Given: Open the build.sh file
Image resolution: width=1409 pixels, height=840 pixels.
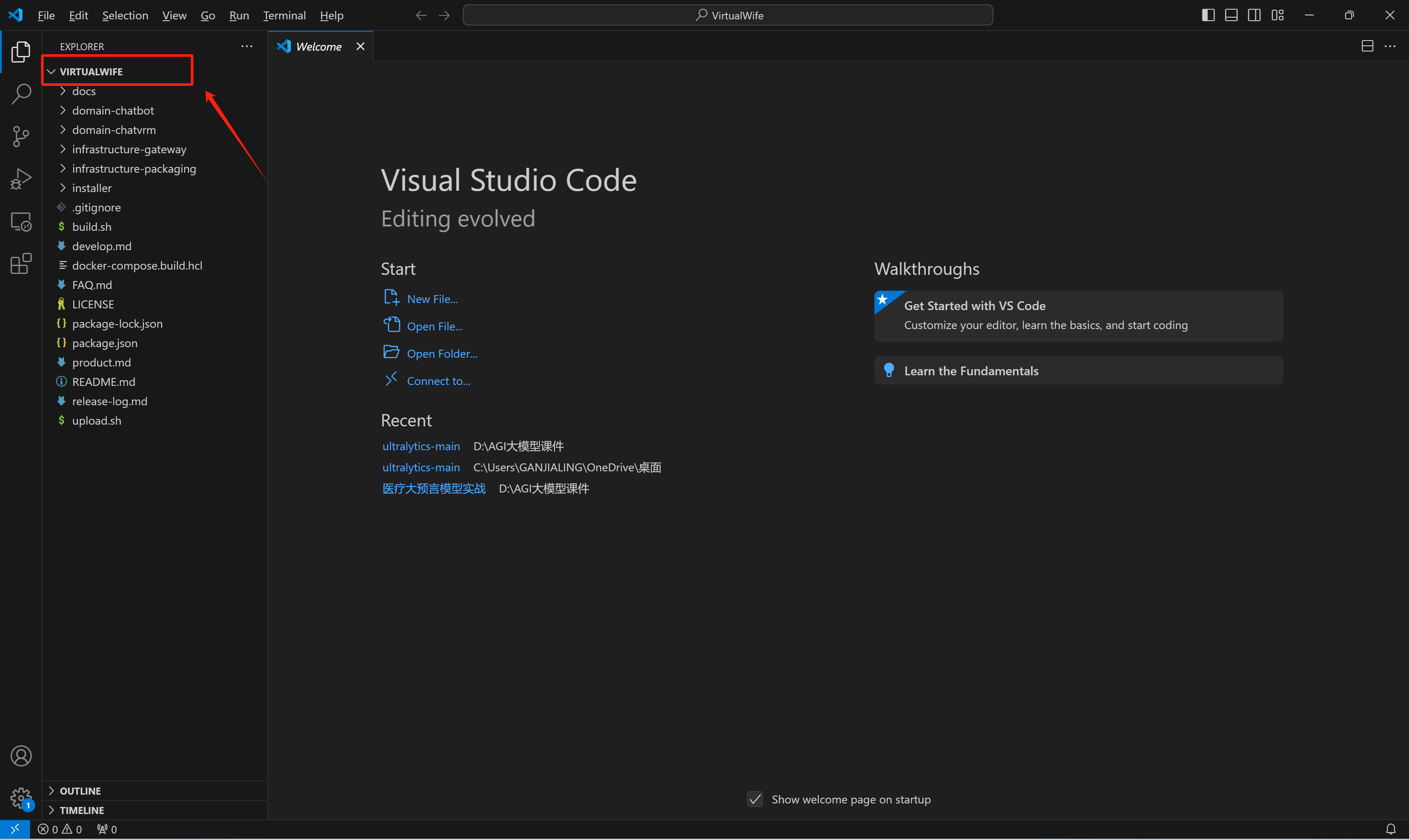Looking at the screenshot, I should coord(154,226).
